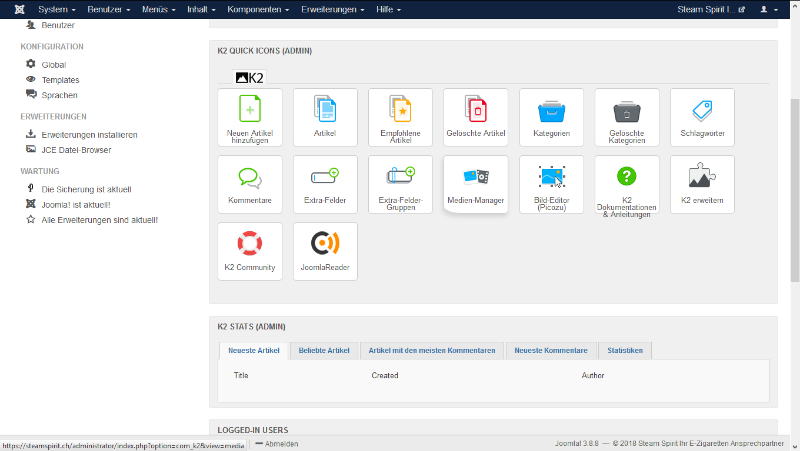The image size is (800, 451).
Task: Open Erweiterungen installieren link
Action: pyautogui.click(x=89, y=135)
